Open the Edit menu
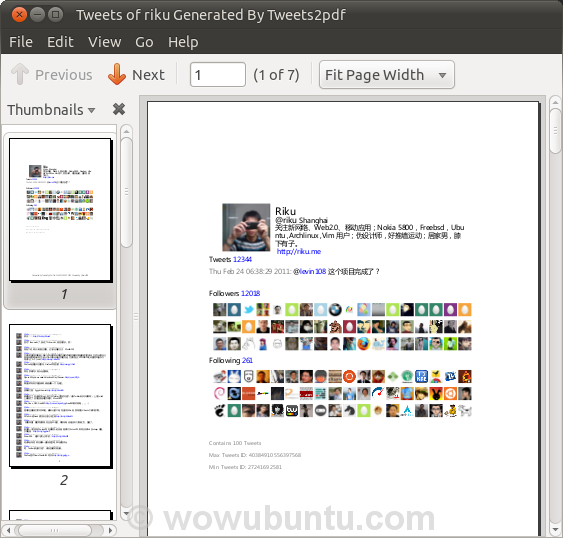The image size is (563, 538). 60,42
